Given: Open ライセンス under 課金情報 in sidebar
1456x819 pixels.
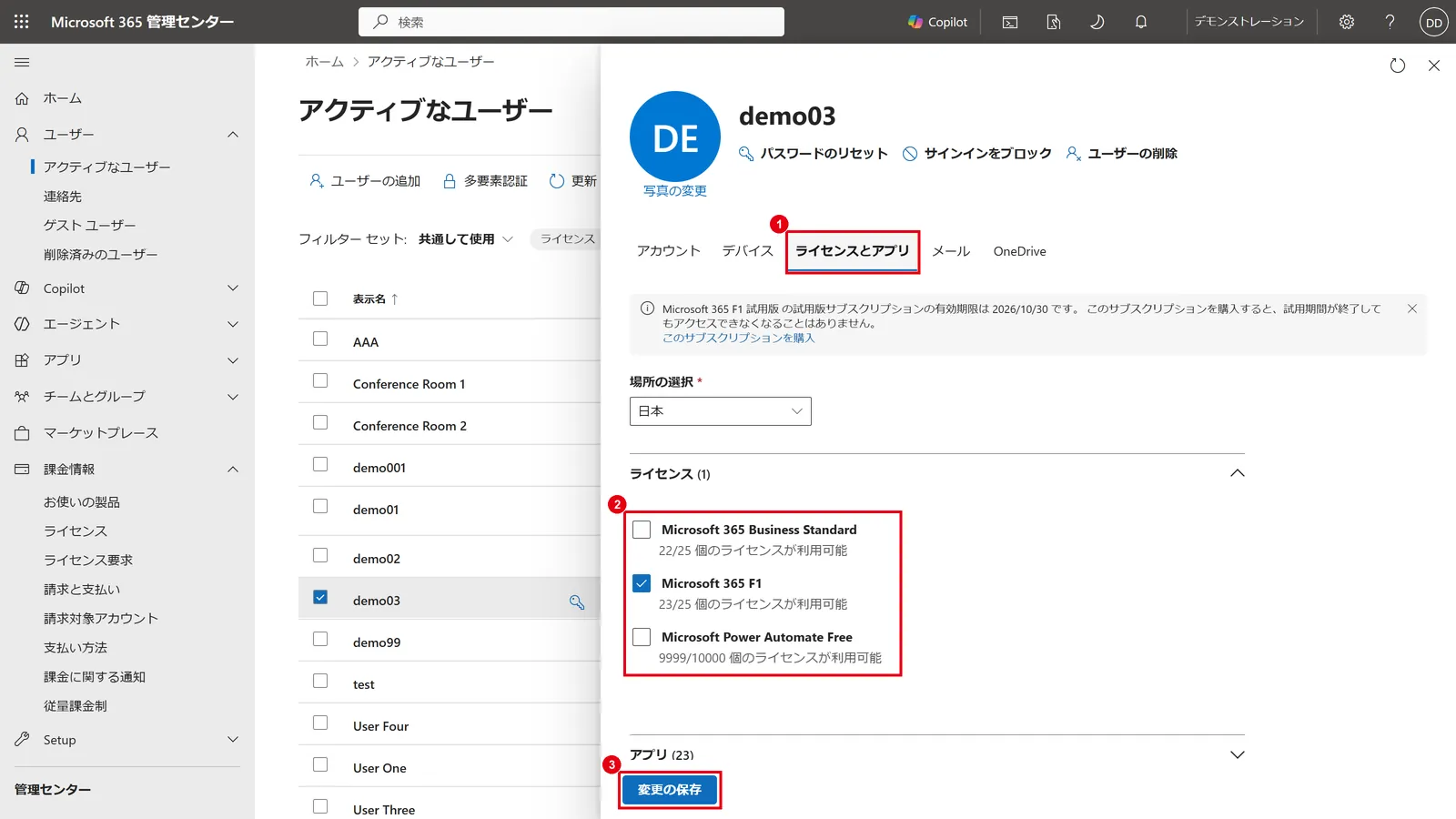Looking at the screenshot, I should [x=76, y=531].
